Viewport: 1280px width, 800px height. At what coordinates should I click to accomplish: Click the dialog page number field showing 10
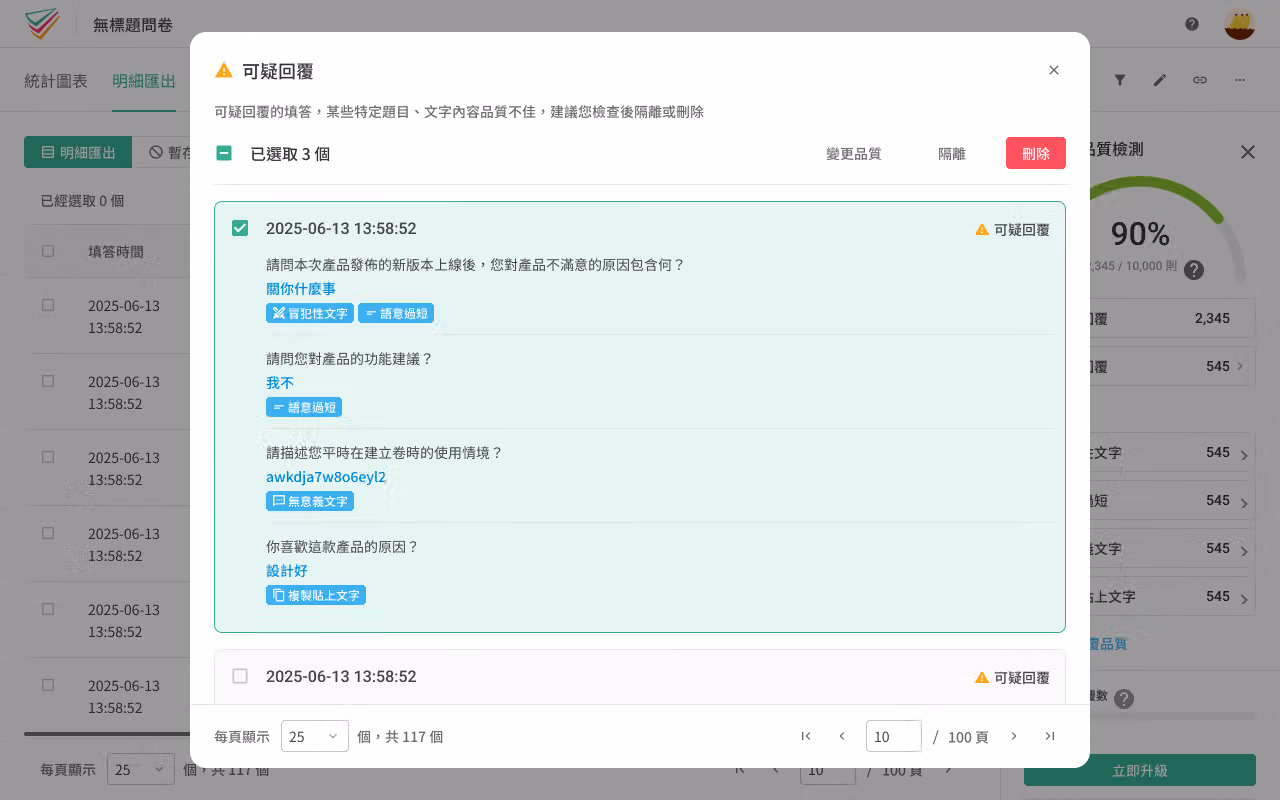point(894,736)
